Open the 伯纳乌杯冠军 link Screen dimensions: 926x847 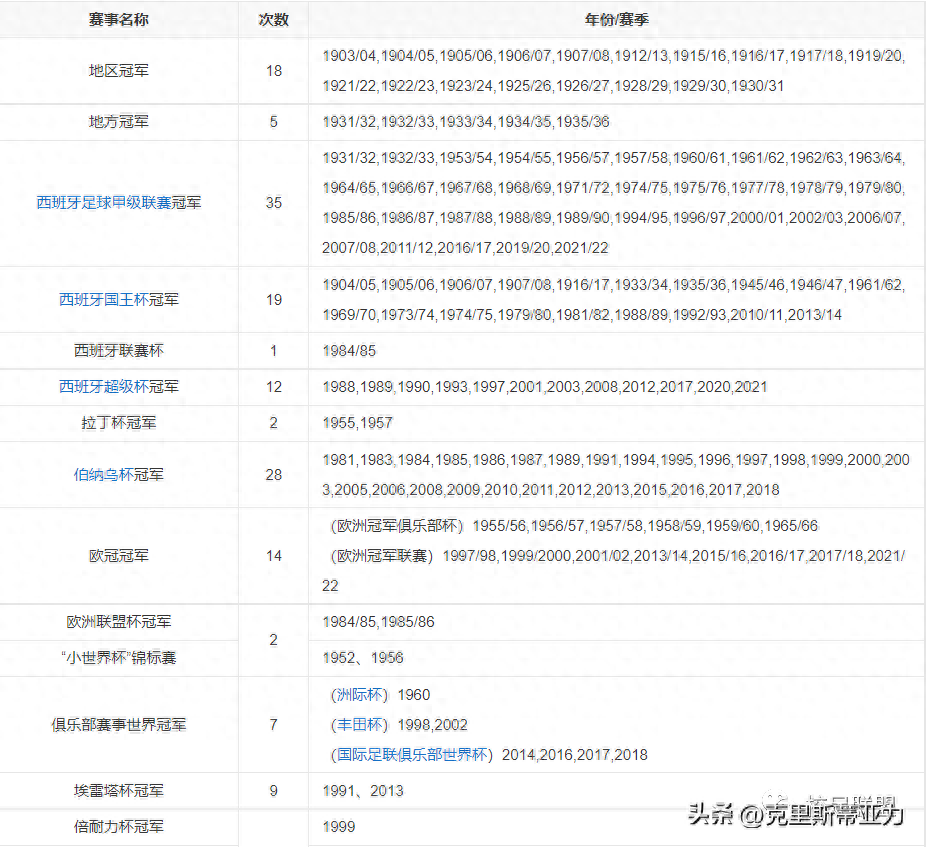click(120, 475)
